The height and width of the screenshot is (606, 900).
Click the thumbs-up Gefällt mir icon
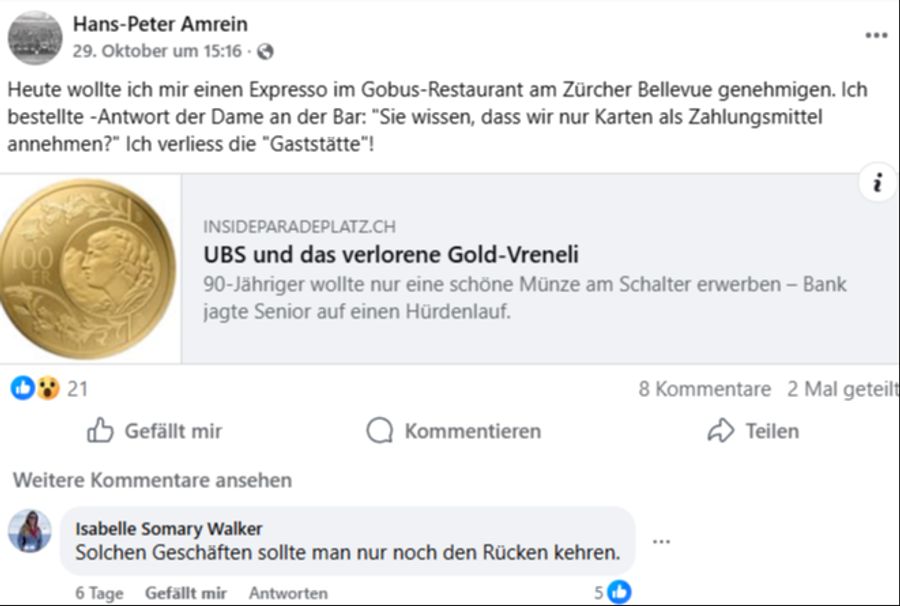(x=100, y=431)
